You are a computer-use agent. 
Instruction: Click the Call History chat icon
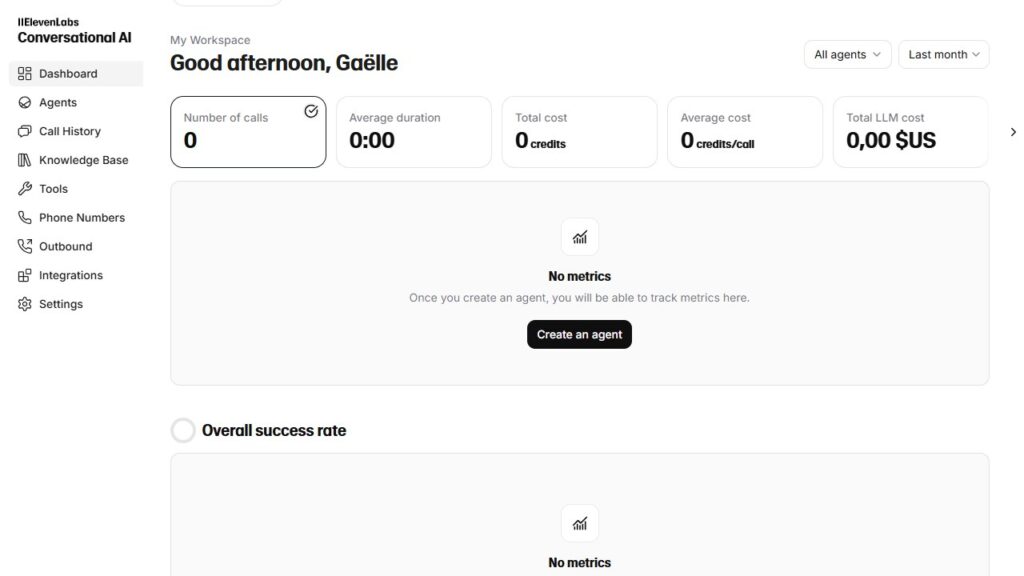click(24, 131)
